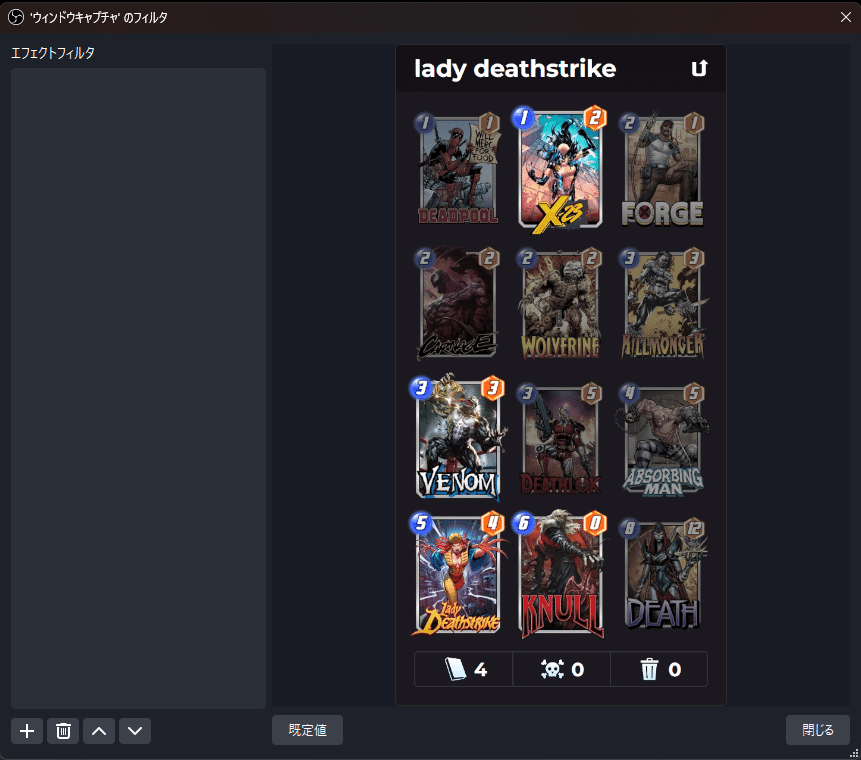
Task: Select the Deathlok card
Action: (560, 439)
